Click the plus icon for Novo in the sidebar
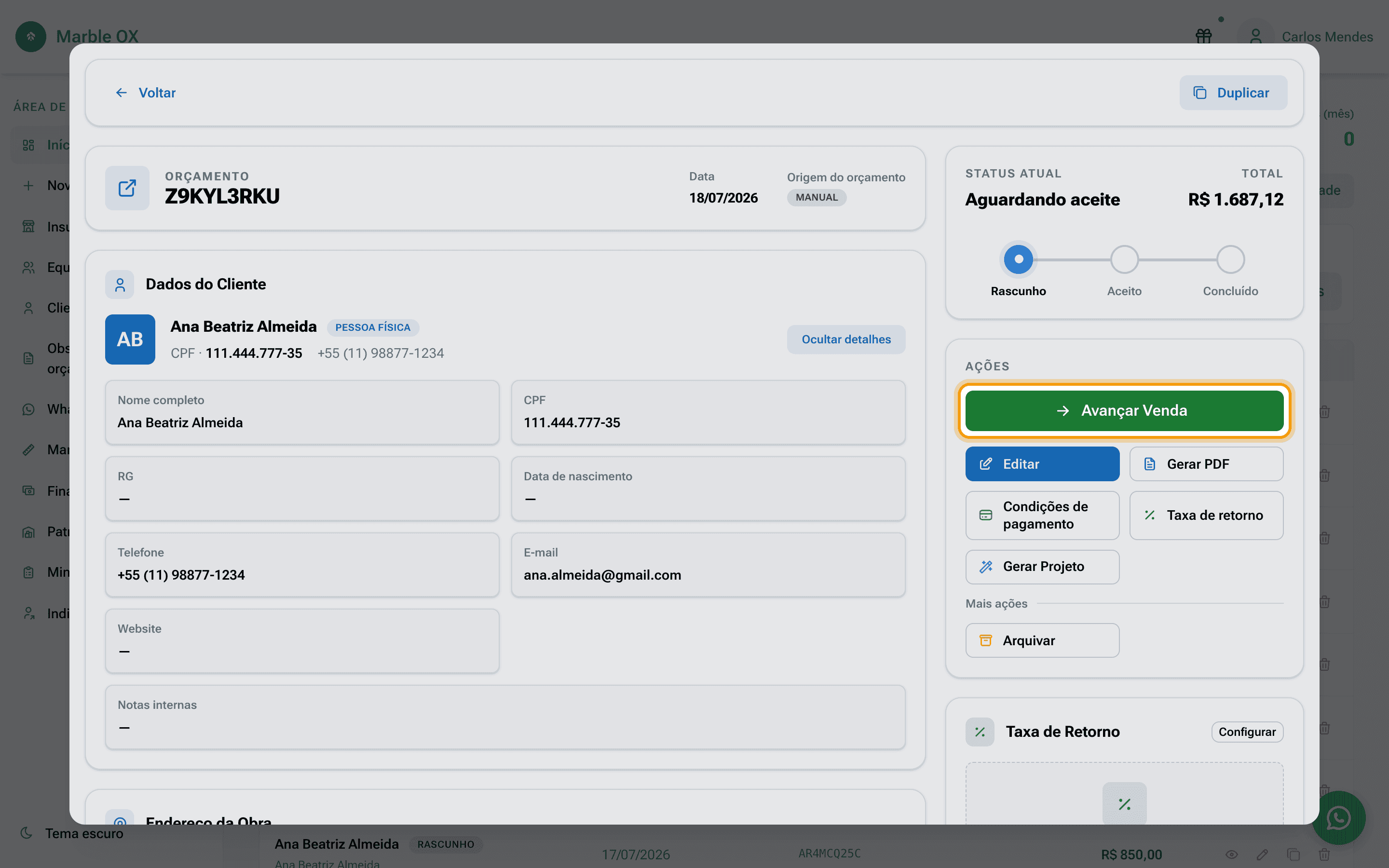 click(28, 186)
